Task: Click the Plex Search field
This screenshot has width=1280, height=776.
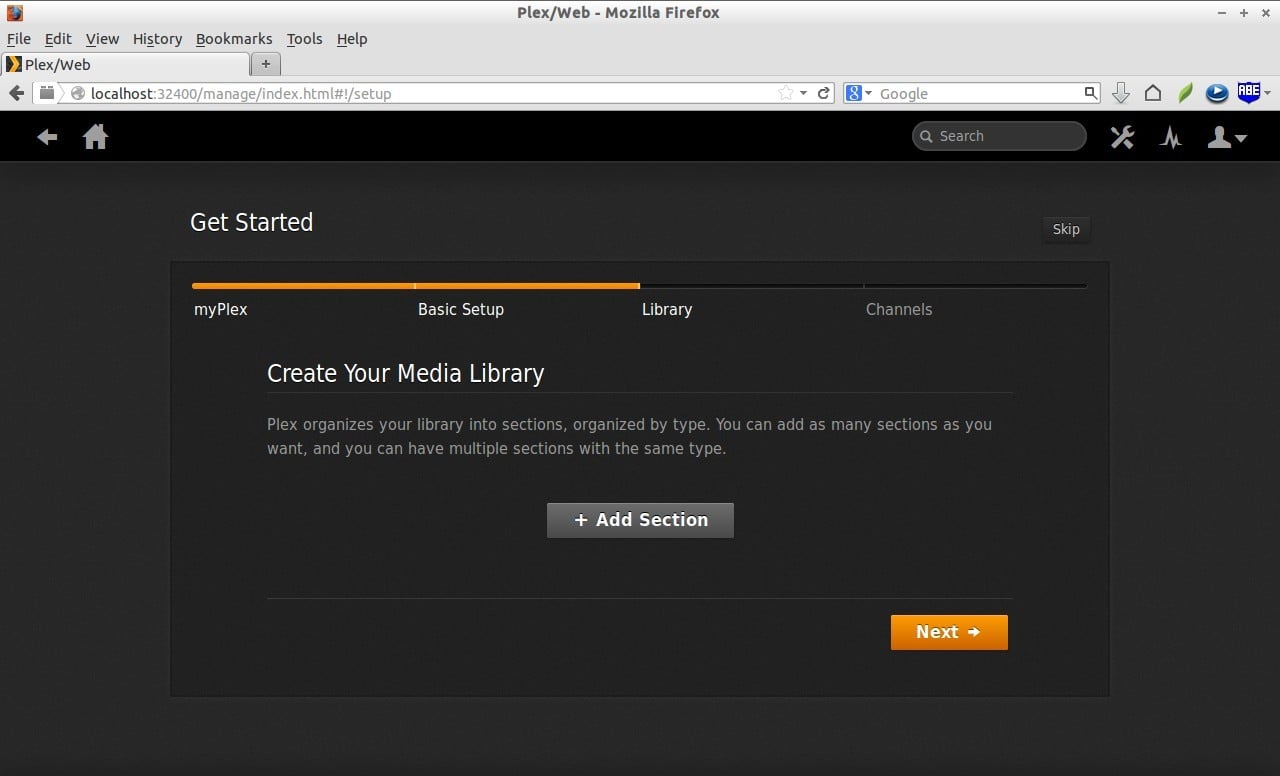Action: coord(999,136)
